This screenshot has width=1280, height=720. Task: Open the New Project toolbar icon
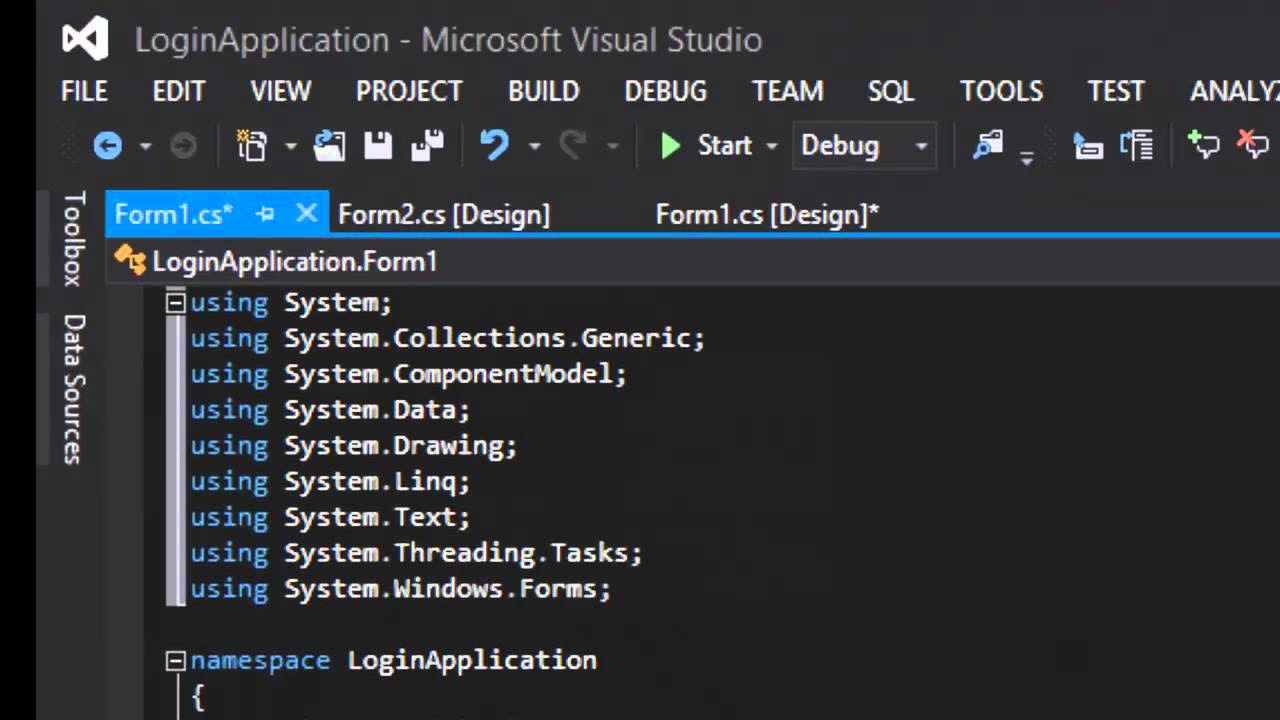tap(252, 146)
